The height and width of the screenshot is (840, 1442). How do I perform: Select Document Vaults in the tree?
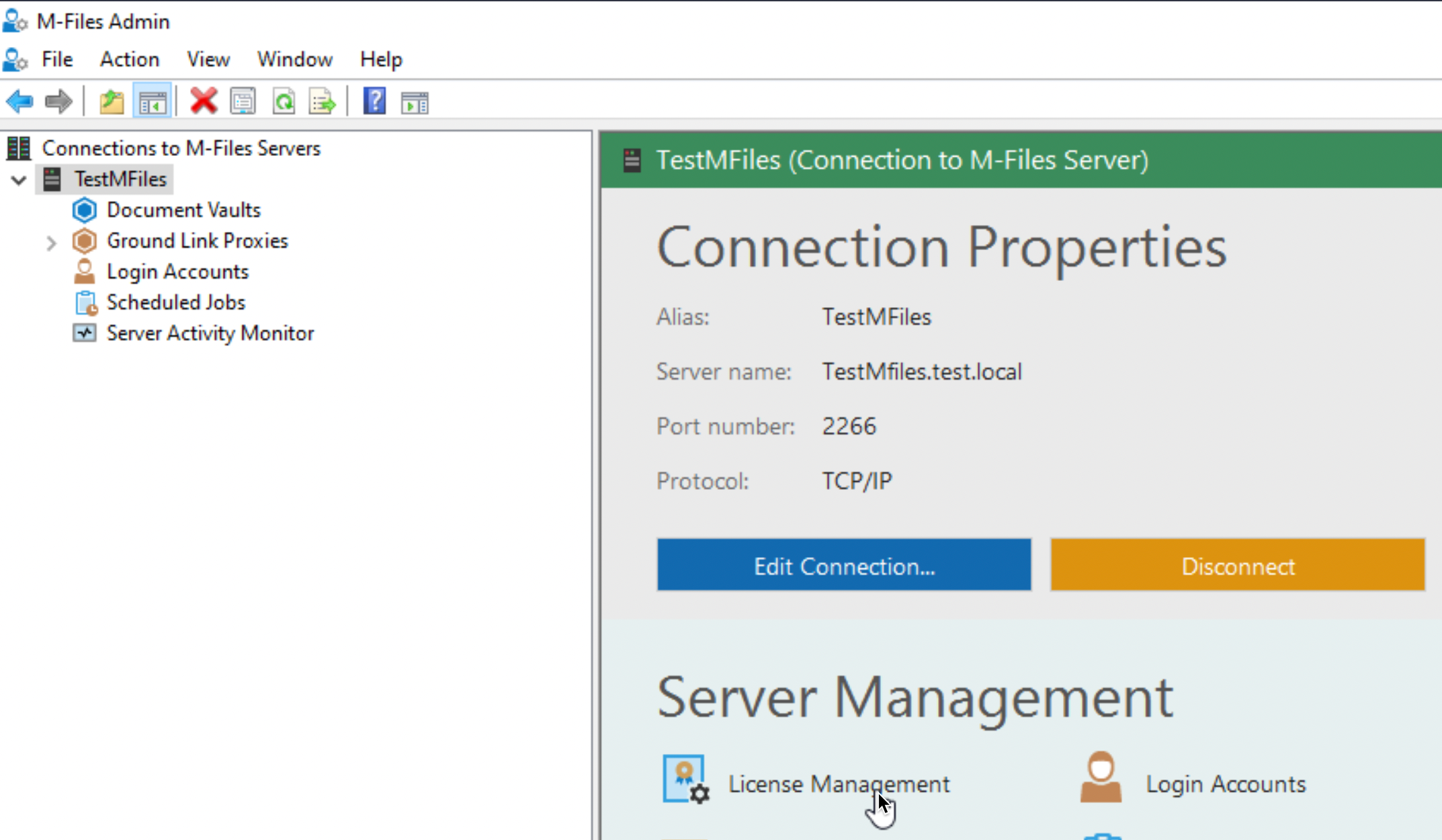(183, 210)
